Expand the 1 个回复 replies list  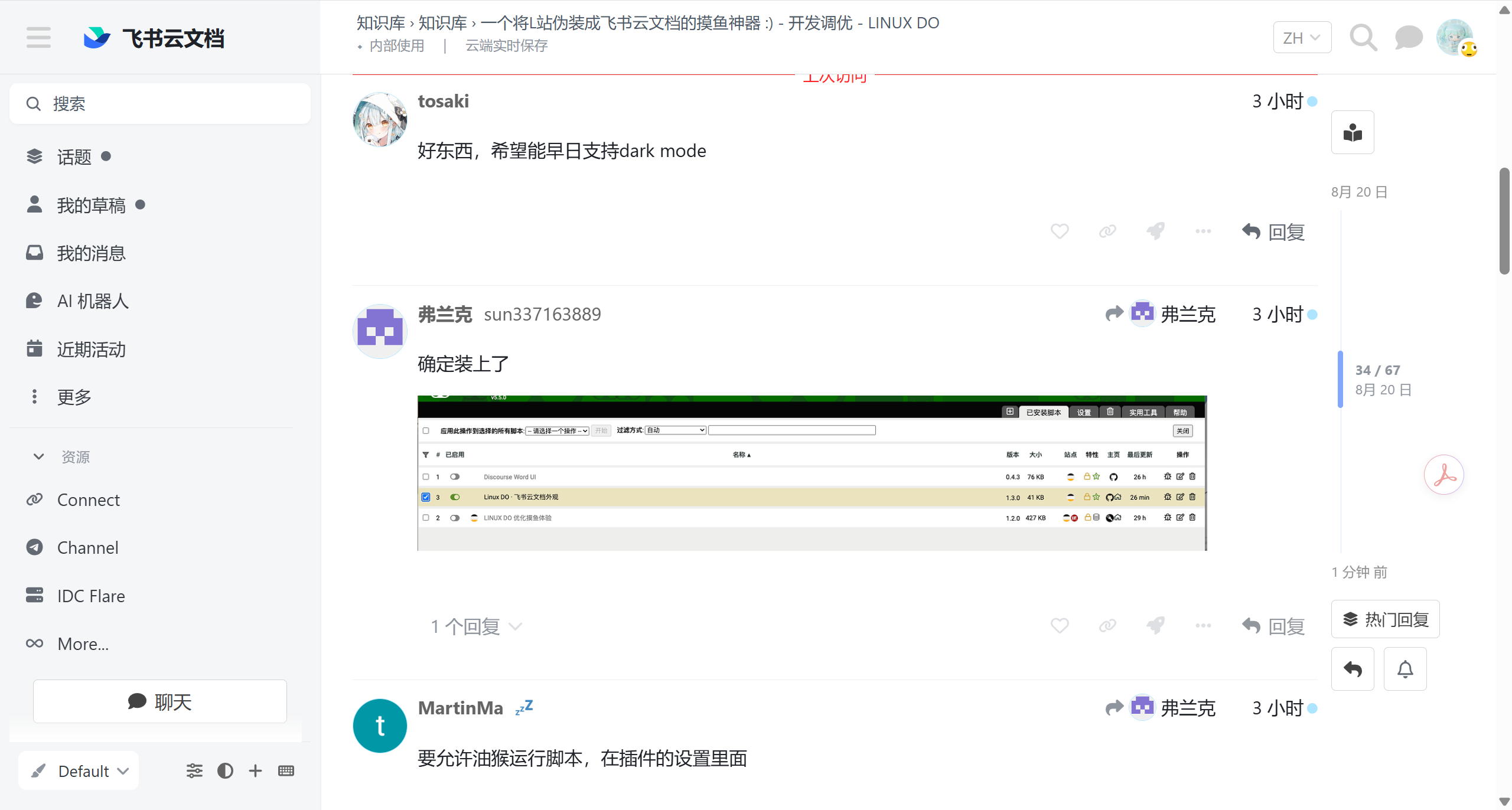(x=476, y=626)
